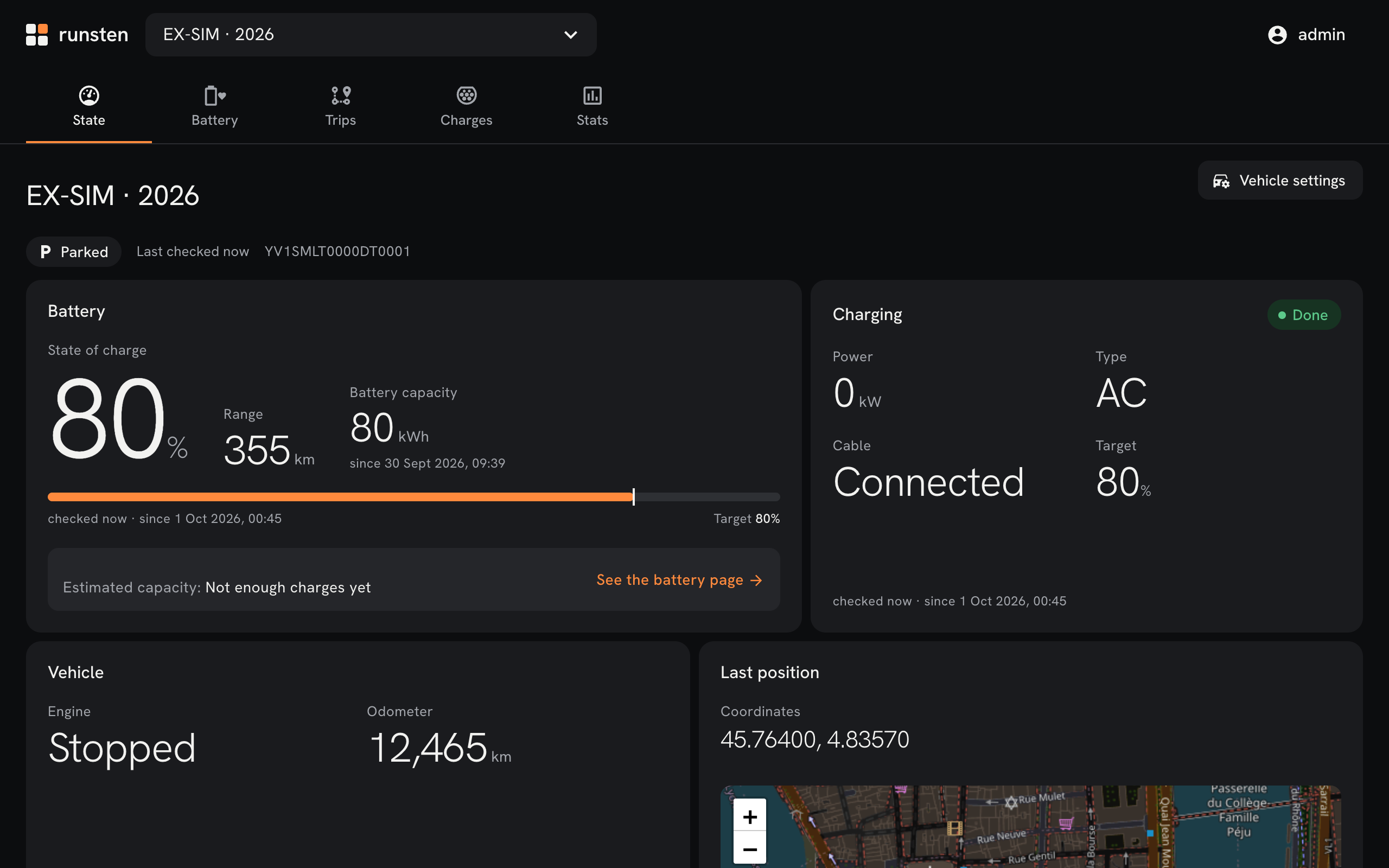Click the Last checked now text
1389x868 pixels.
193,251
